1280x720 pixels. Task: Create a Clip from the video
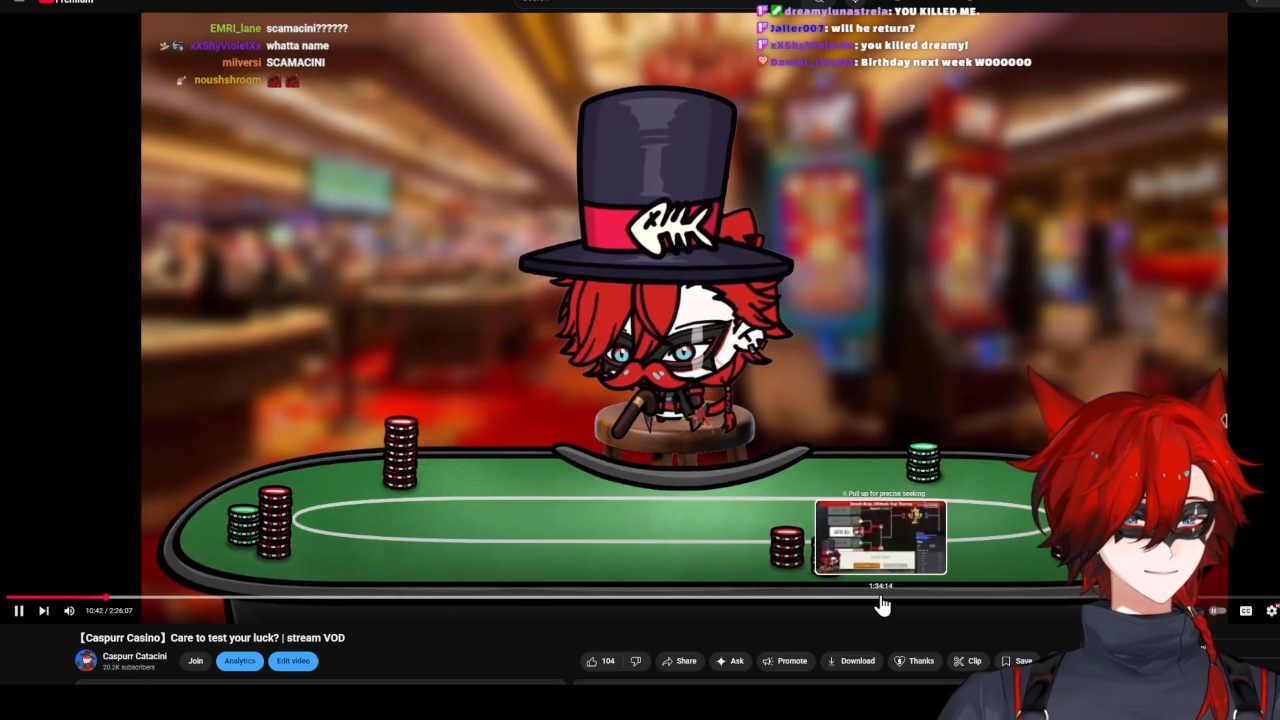click(967, 661)
